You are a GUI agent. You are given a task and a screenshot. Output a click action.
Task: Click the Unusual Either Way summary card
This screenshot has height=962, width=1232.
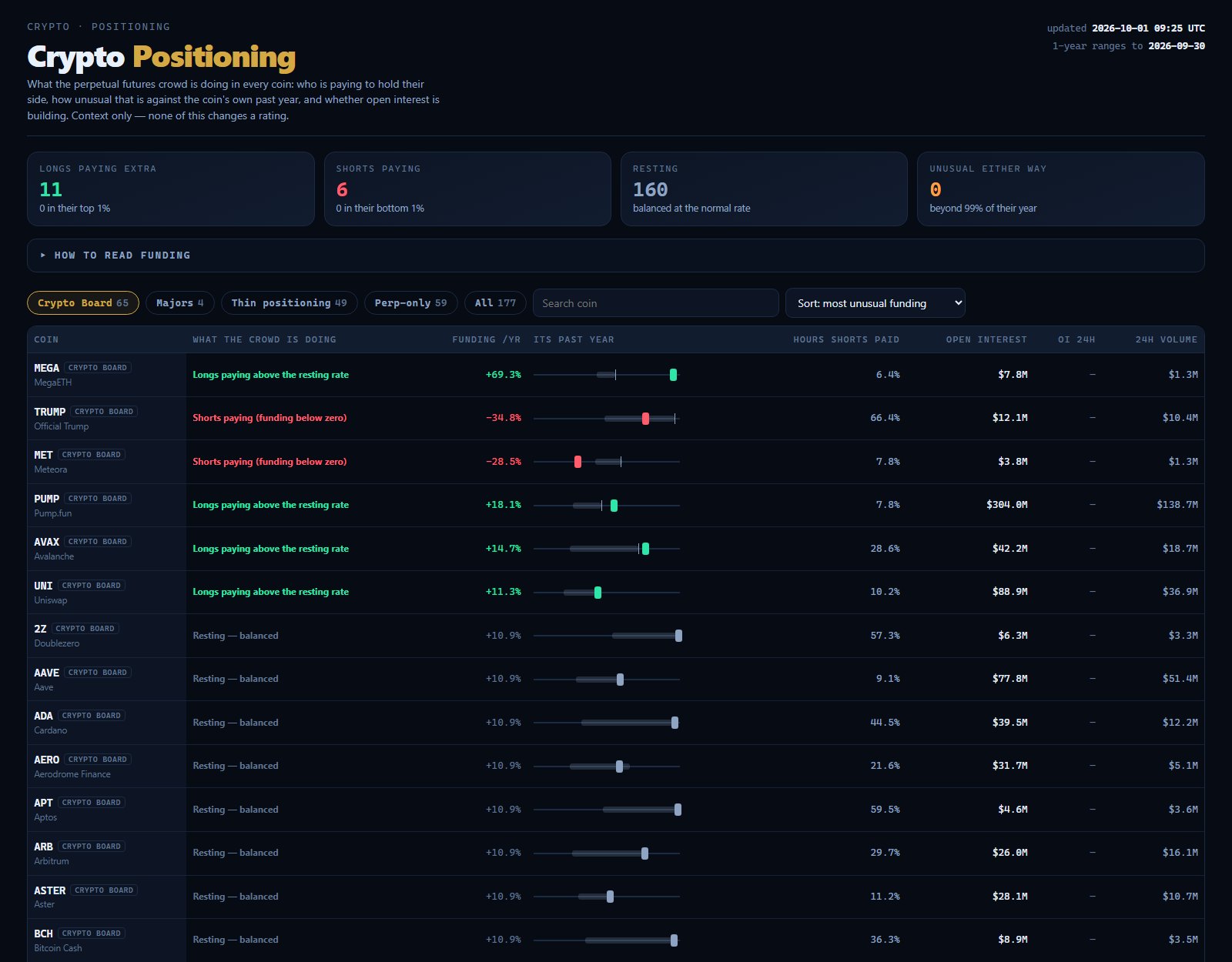coord(1060,189)
